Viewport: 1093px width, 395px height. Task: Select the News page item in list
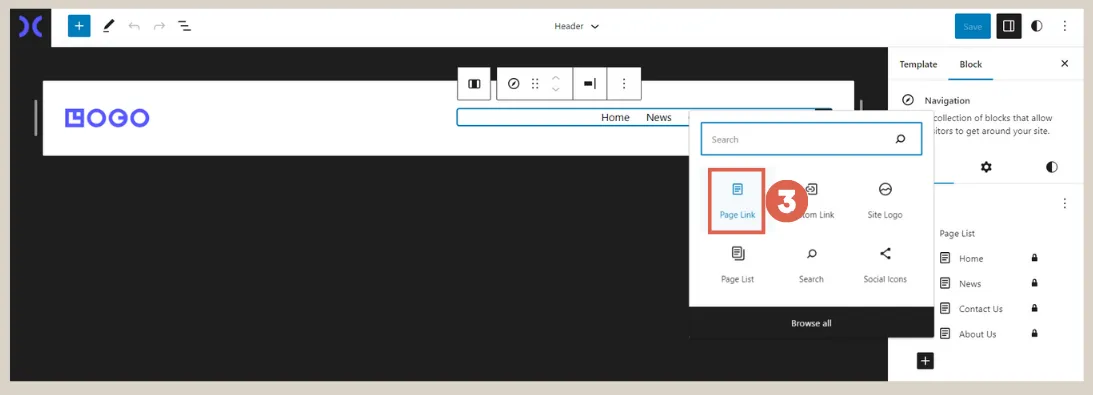[x=970, y=284]
